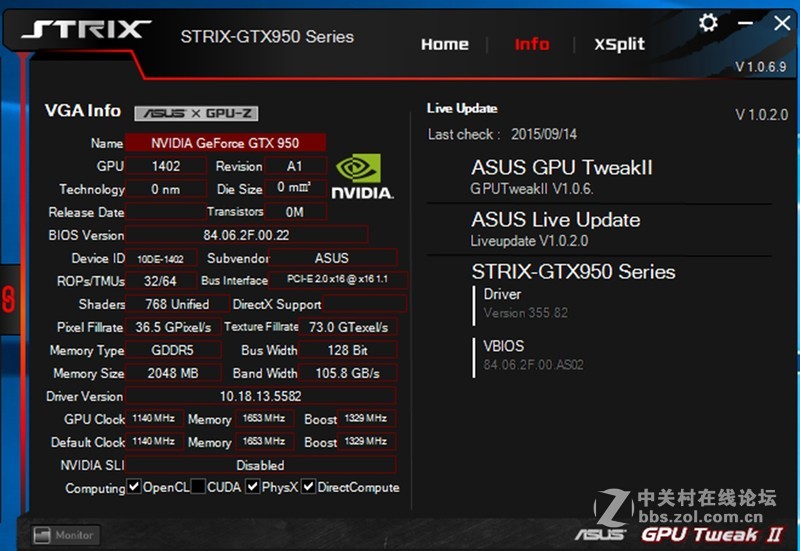Click the Technology value 0 nm

click(x=166, y=189)
